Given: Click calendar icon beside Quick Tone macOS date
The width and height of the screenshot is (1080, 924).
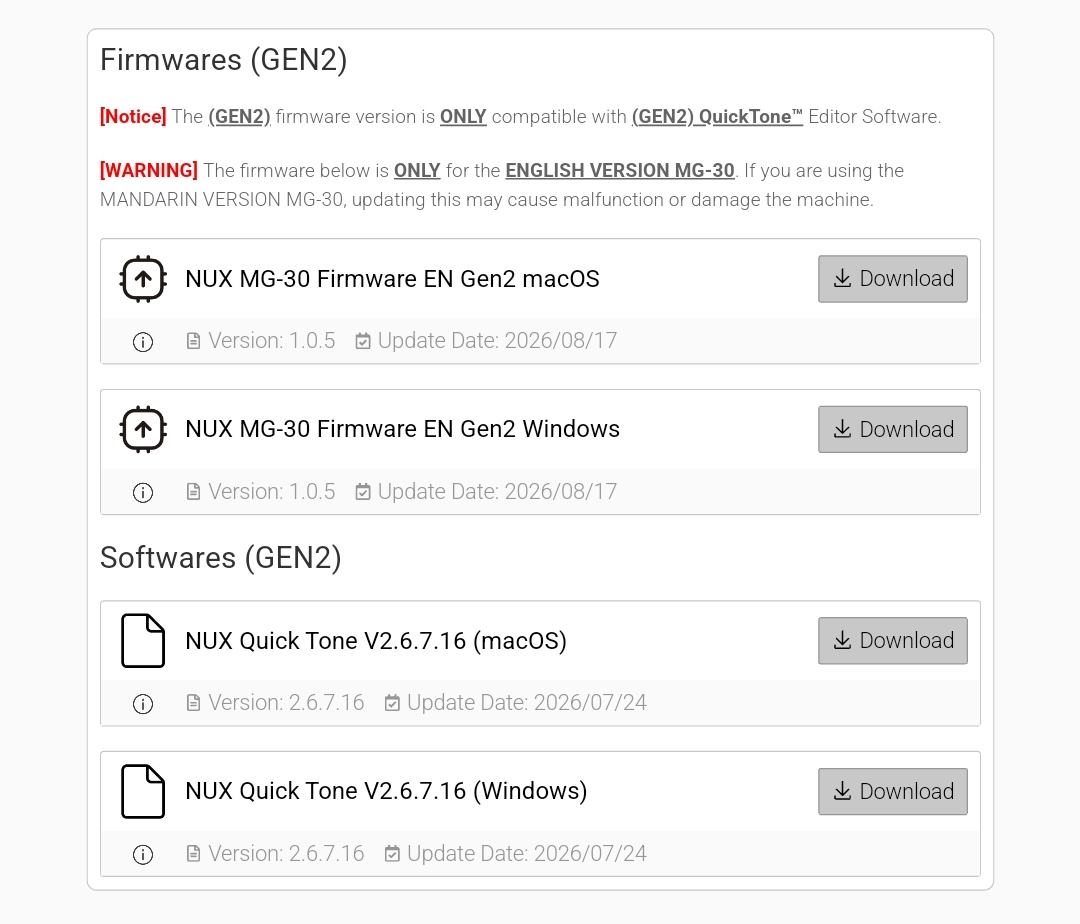Looking at the screenshot, I should pyautogui.click(x=392, y=703).
